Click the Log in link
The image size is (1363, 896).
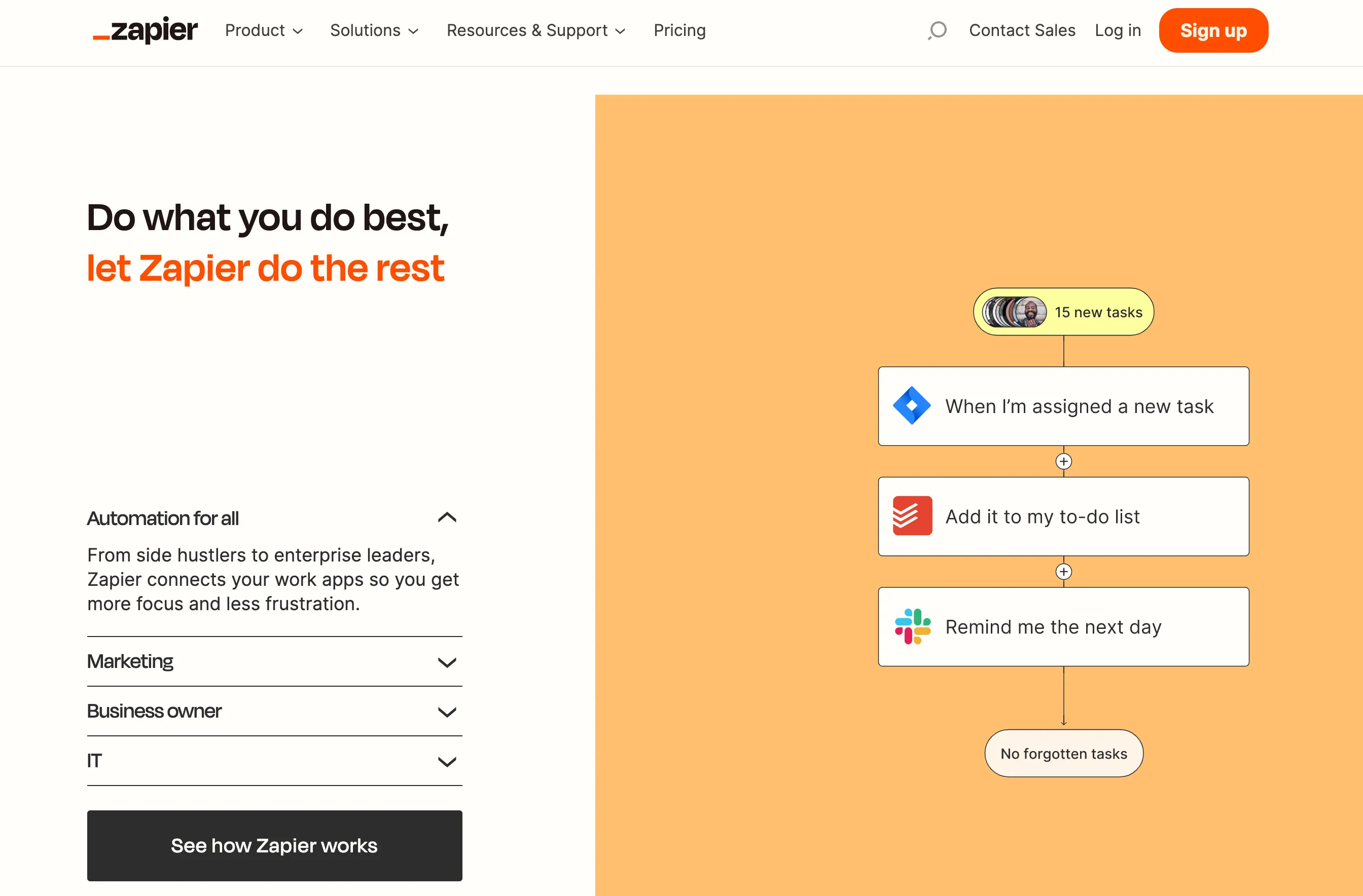(1118, 30)
